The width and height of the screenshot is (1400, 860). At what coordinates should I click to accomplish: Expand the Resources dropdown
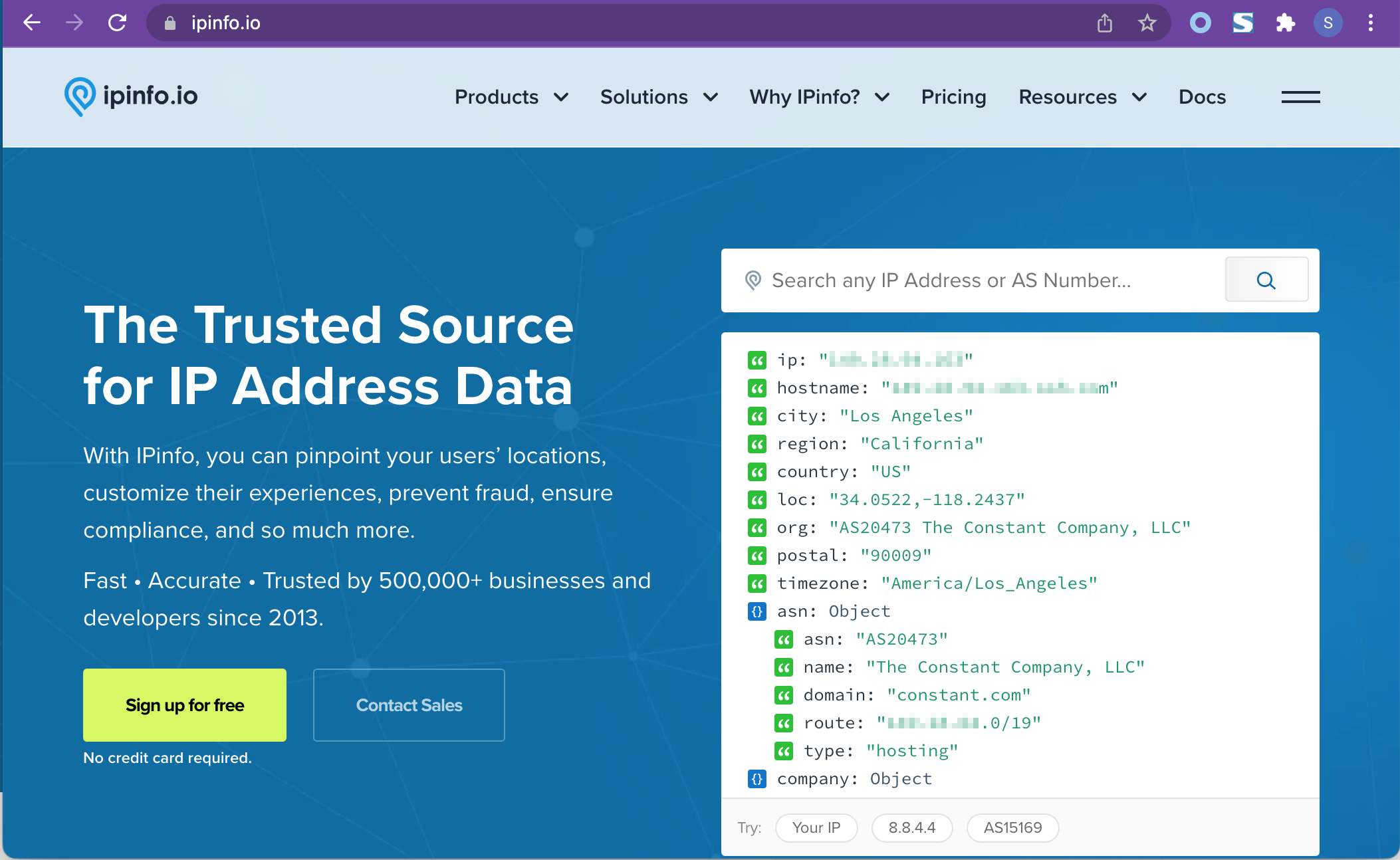click(1082, 97)
